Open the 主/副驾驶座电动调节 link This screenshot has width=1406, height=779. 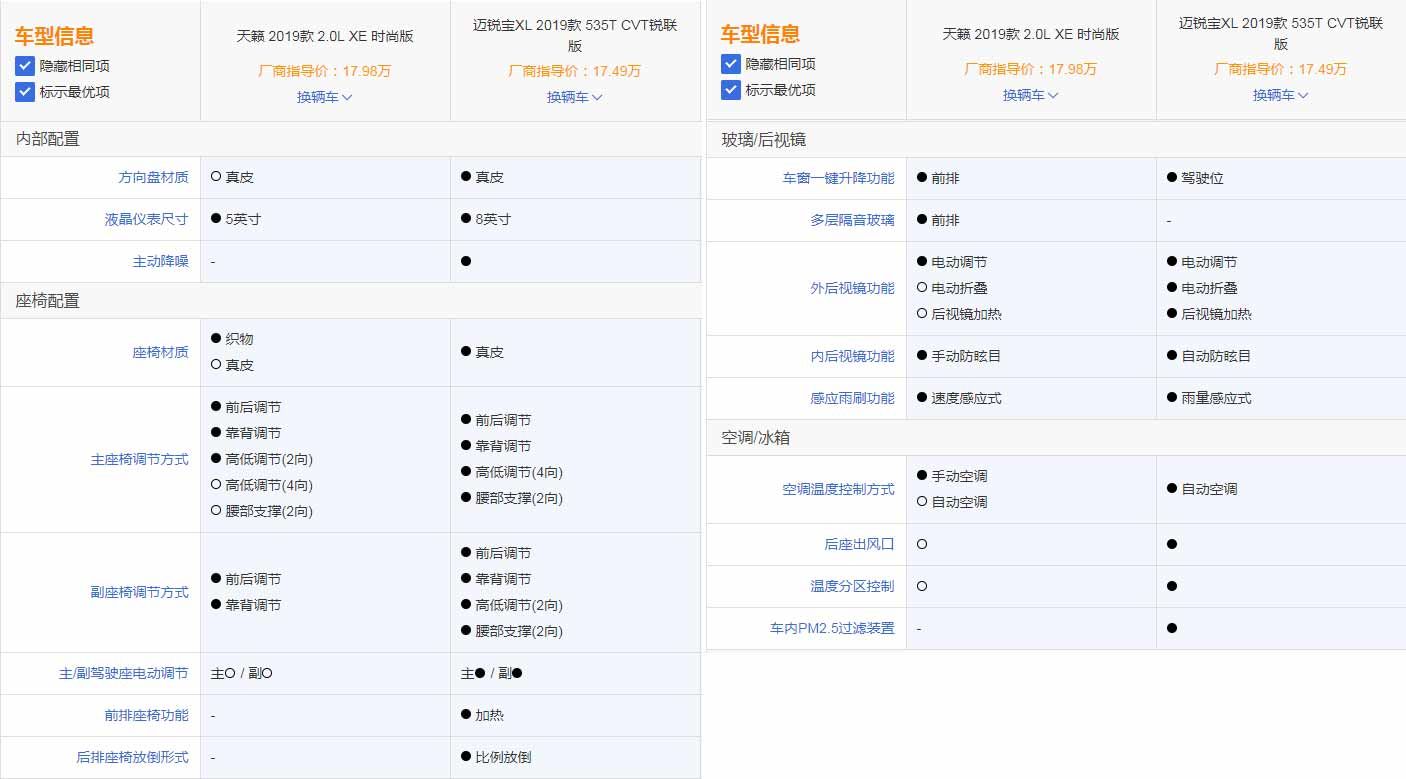(124, 673)
